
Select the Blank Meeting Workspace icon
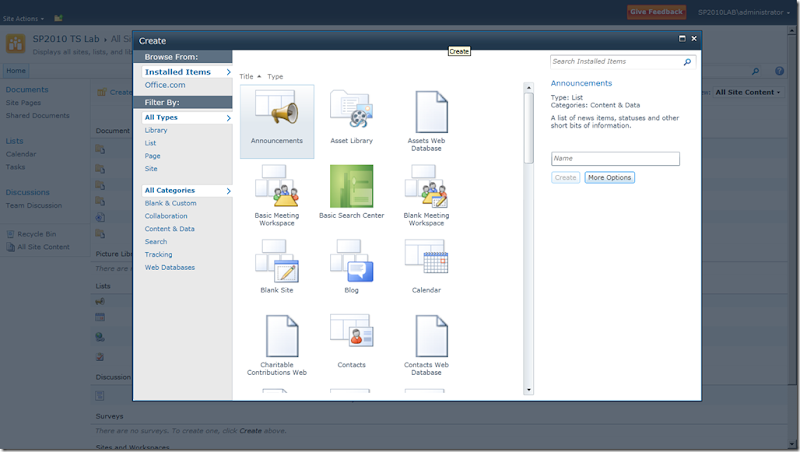point(427,186)
